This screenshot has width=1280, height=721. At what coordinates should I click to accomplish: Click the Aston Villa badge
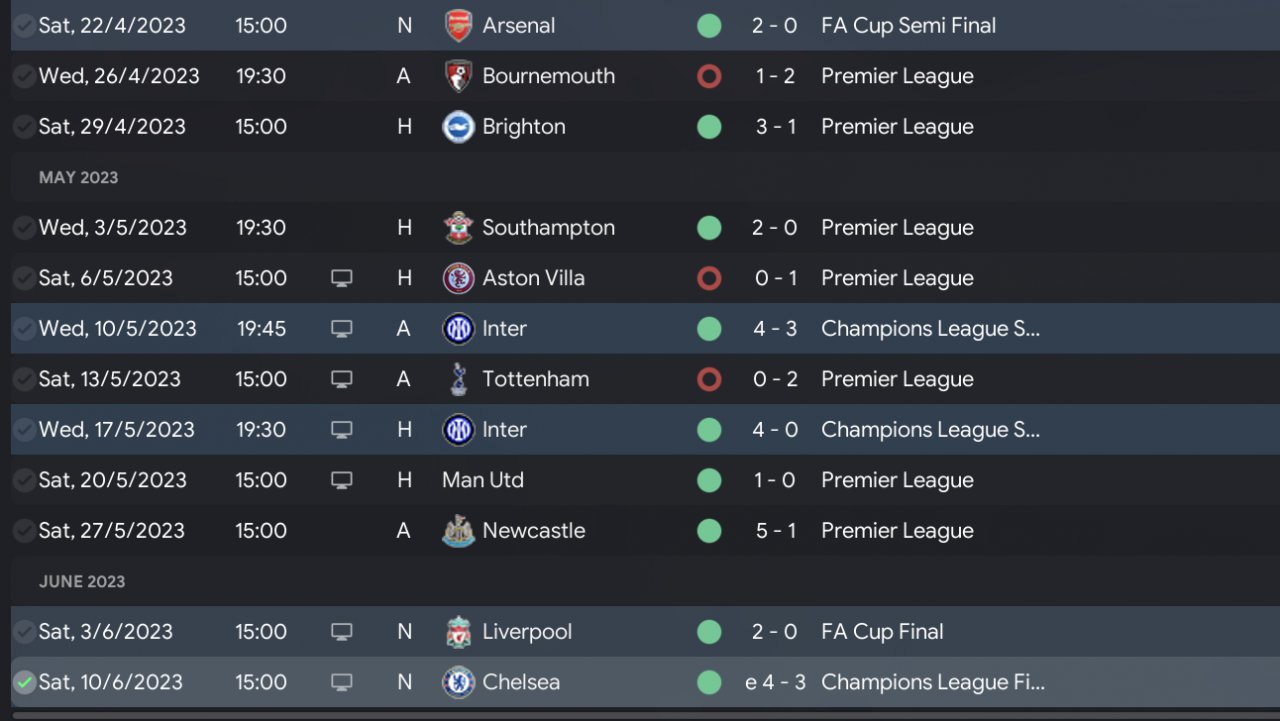458,278
